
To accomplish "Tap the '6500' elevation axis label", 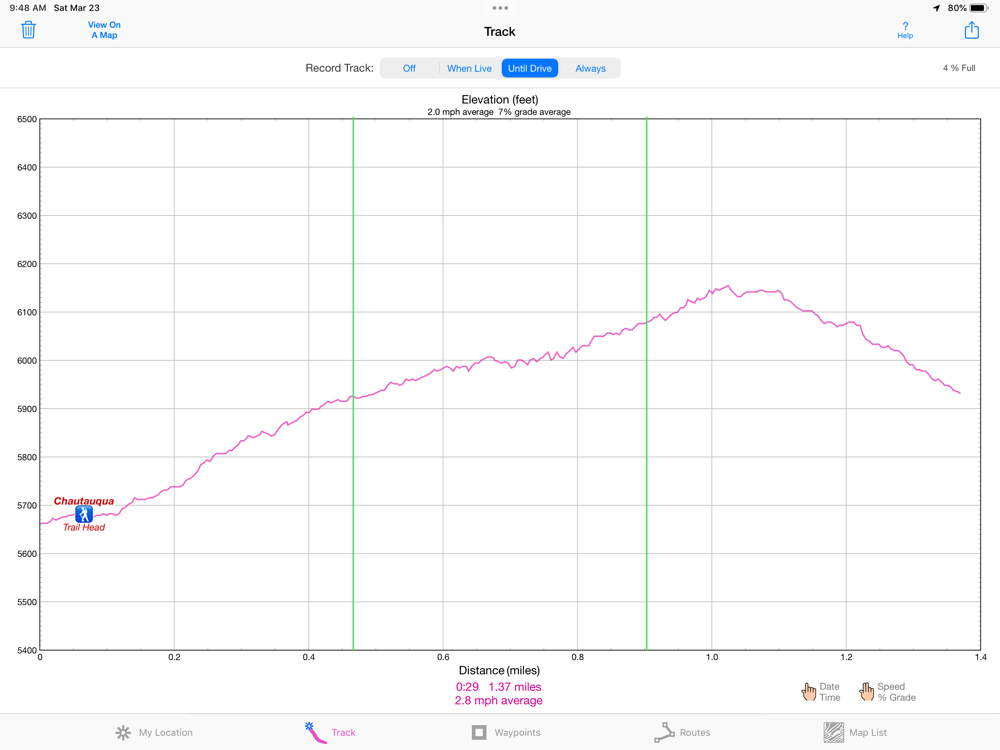I will pyautogui.click(x=27, y=119).
